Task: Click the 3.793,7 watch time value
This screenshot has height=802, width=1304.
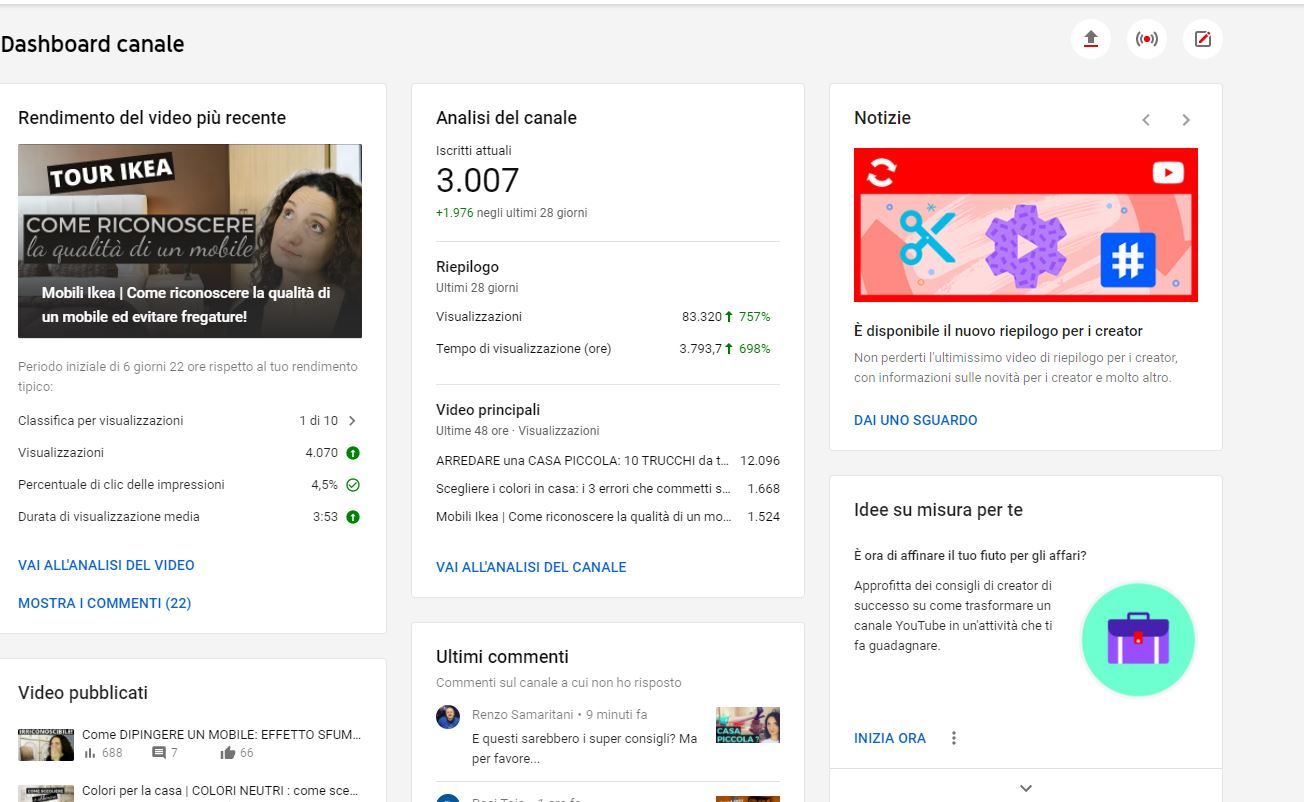Action: pos(700,349)
